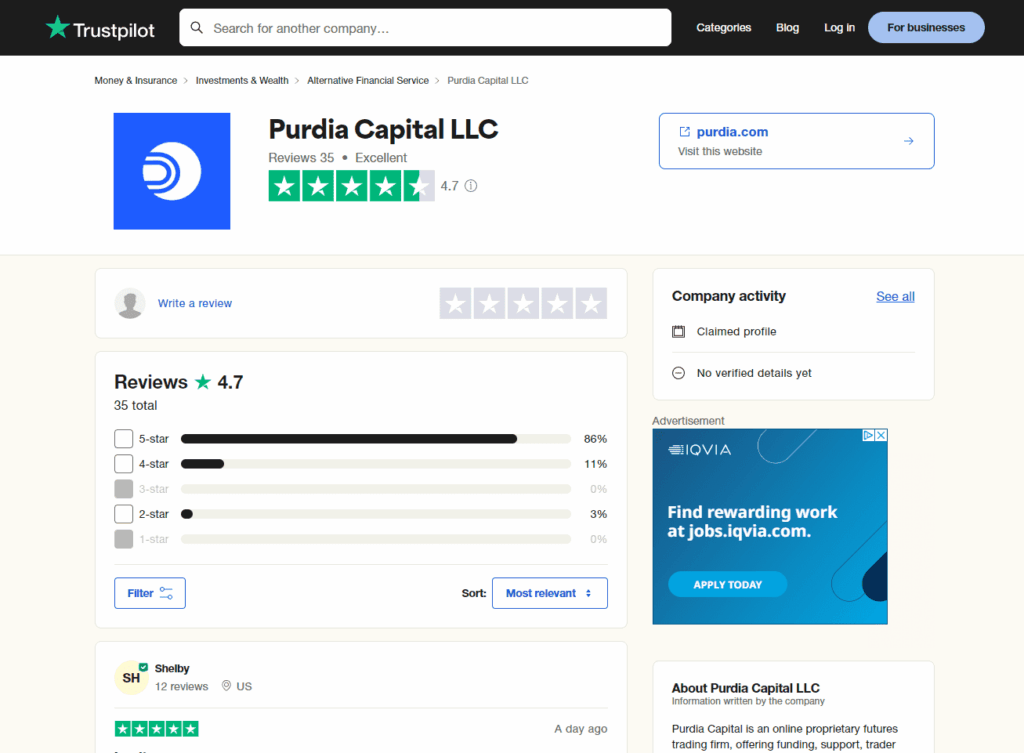Viewport: 1024px width, 753px height.
Task: Visit the purdia.com website link
Action: 732,132
